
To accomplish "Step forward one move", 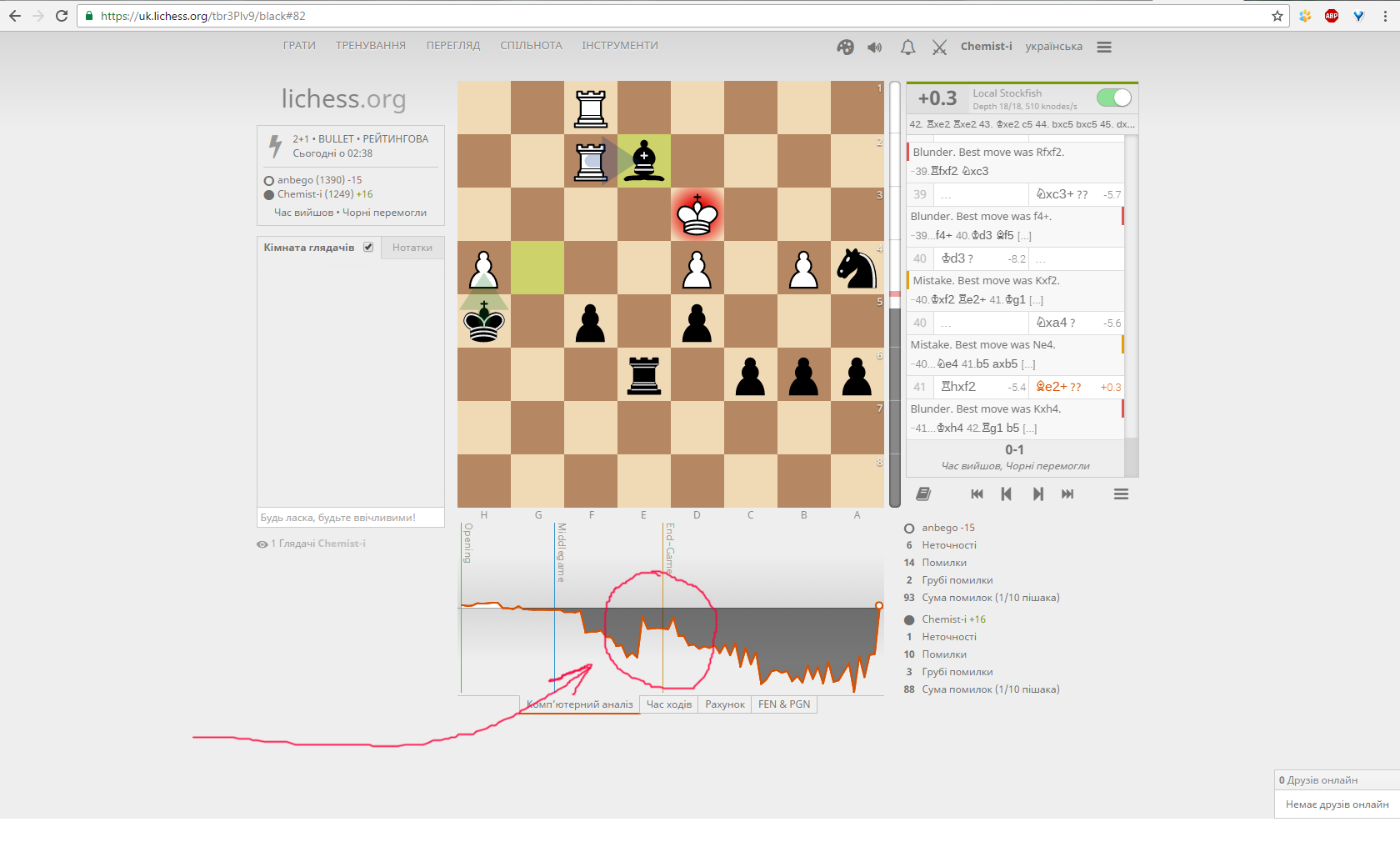I will [x=1037, y=494].
